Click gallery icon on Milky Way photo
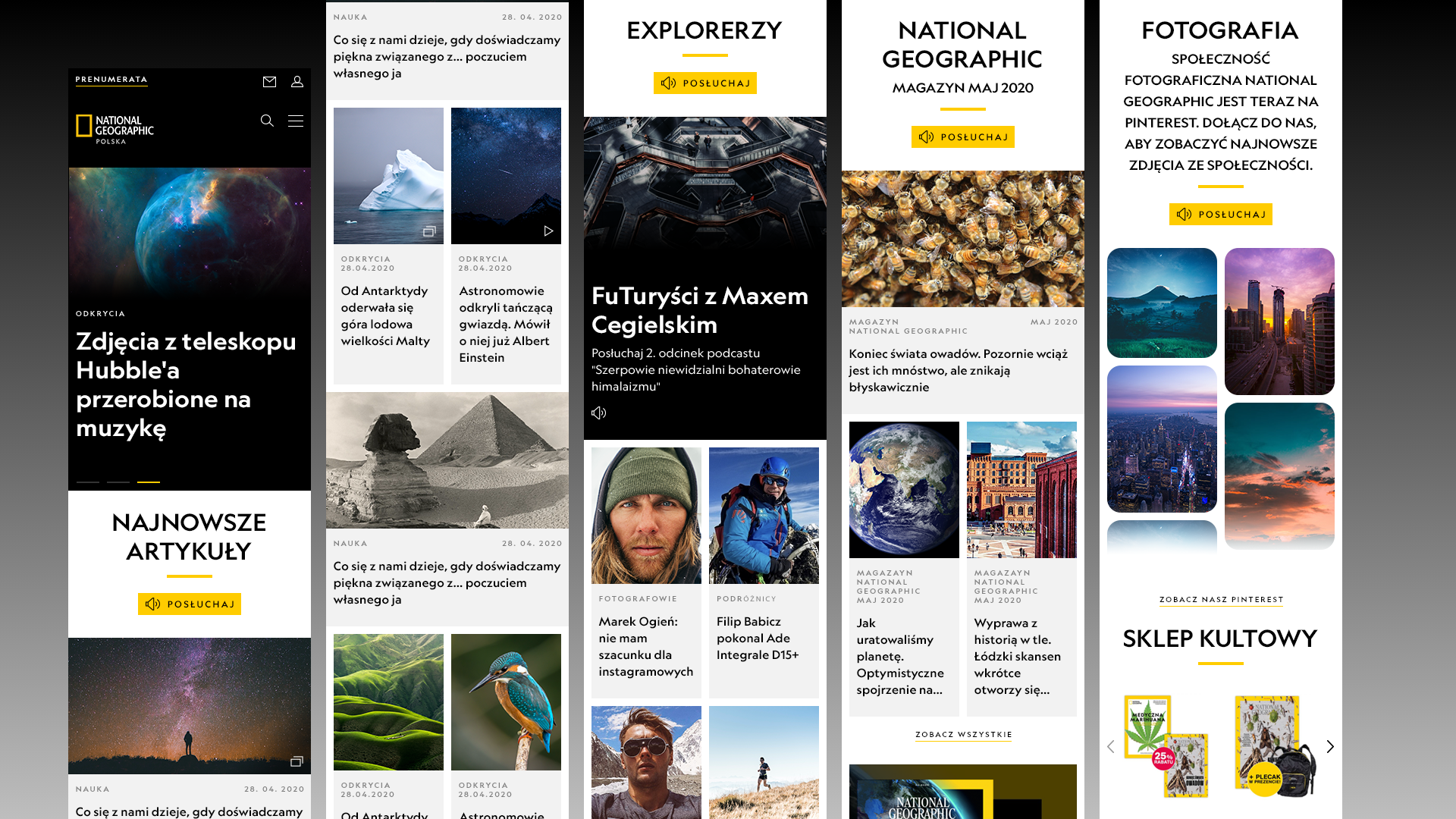The width and height of the screenshot is (1456, 819). (297, 761)
